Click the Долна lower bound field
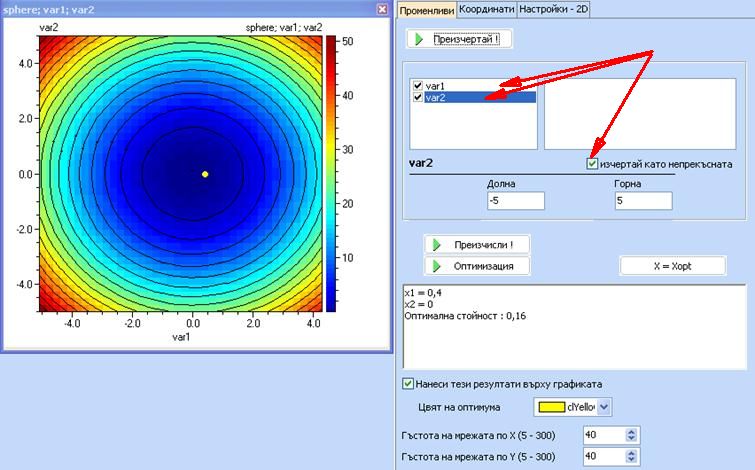 (515, 201)
